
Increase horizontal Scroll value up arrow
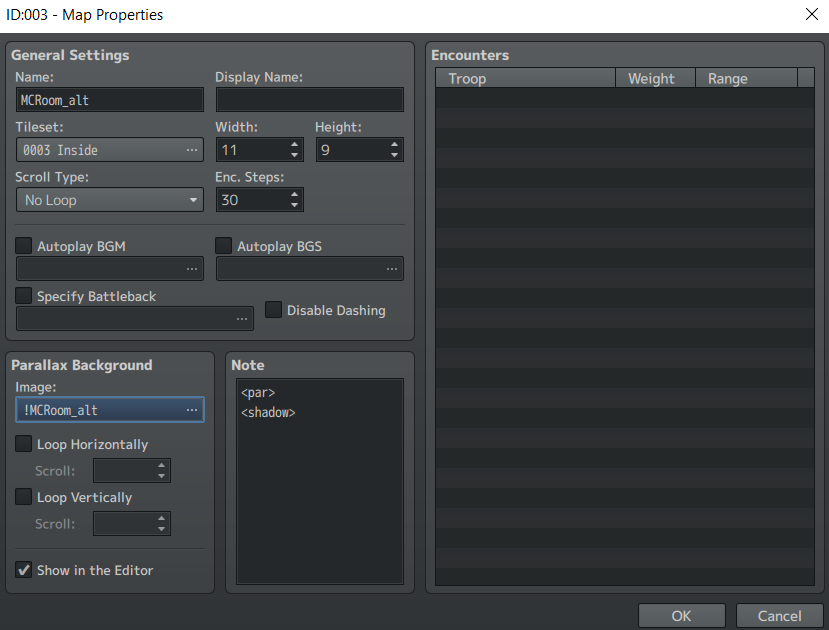click(161, 465)
